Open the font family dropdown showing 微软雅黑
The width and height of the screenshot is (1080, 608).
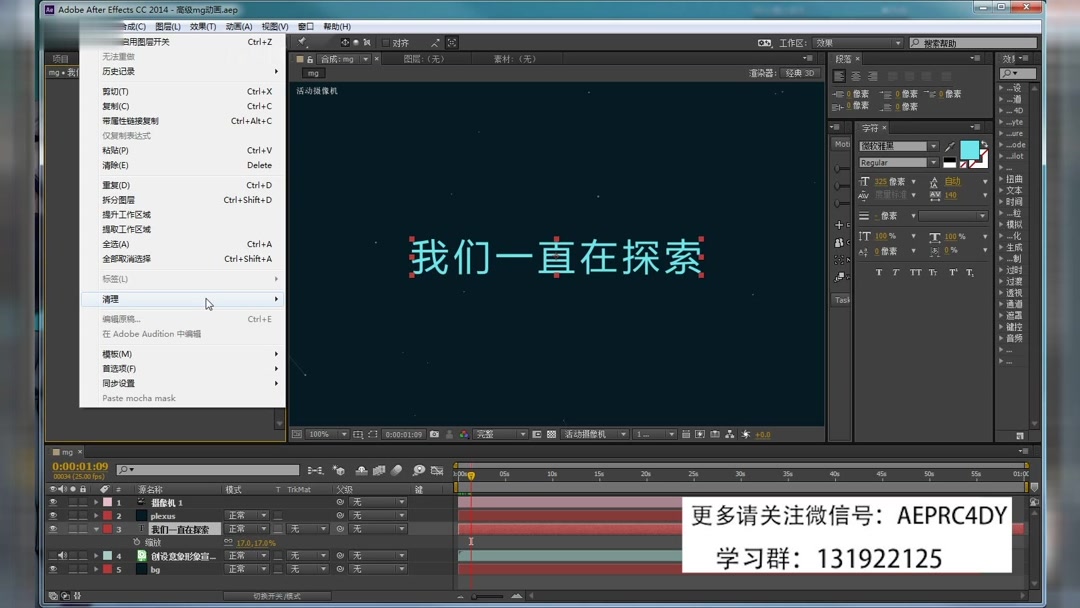(894, 145)
